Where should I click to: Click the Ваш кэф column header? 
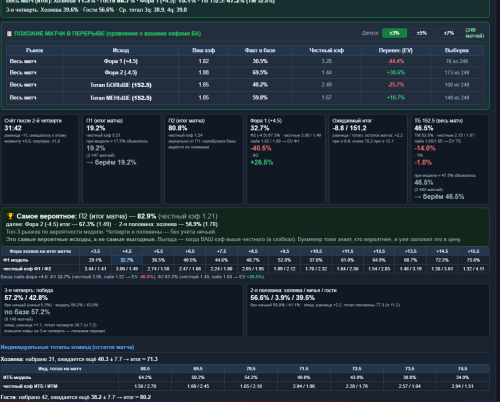[x=204, y=50]
